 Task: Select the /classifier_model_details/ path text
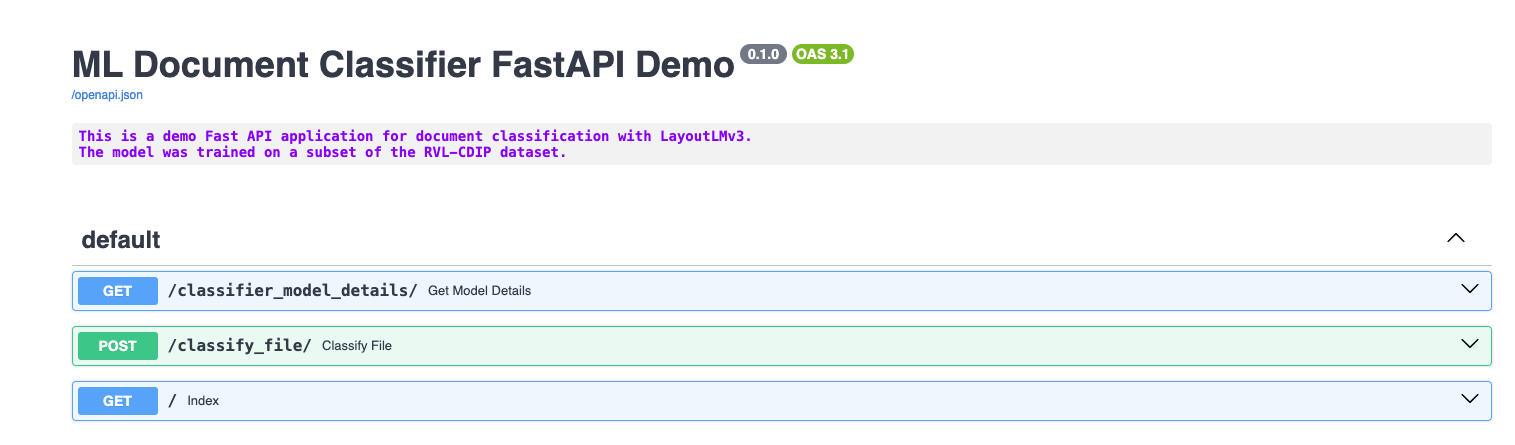292,291
